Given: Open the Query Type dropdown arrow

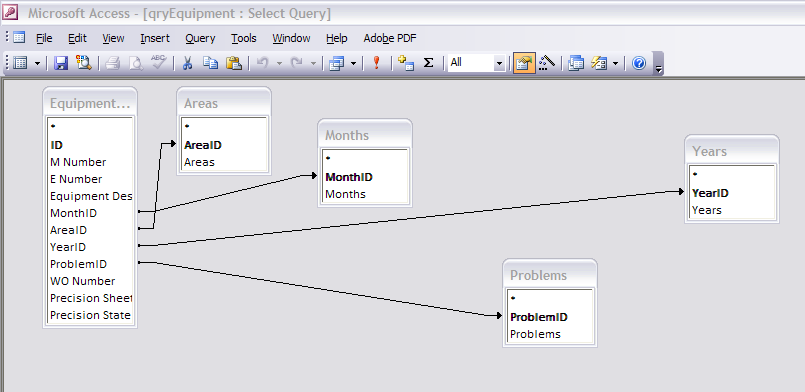Looking at the screenshot, I should (353, 64).
